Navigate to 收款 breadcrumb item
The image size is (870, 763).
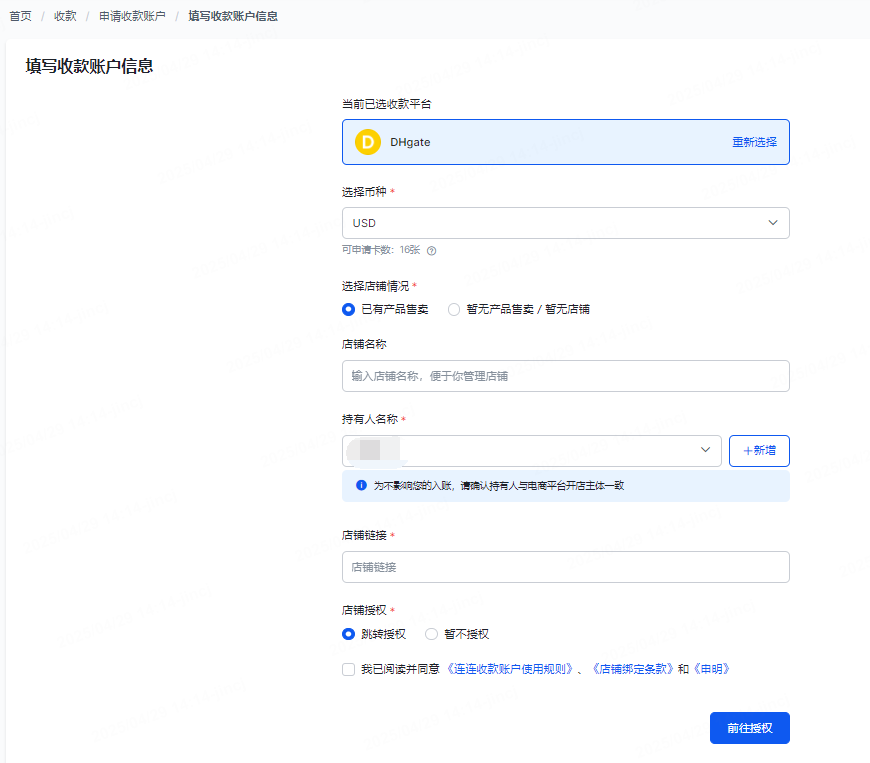(x=65, y=17)
